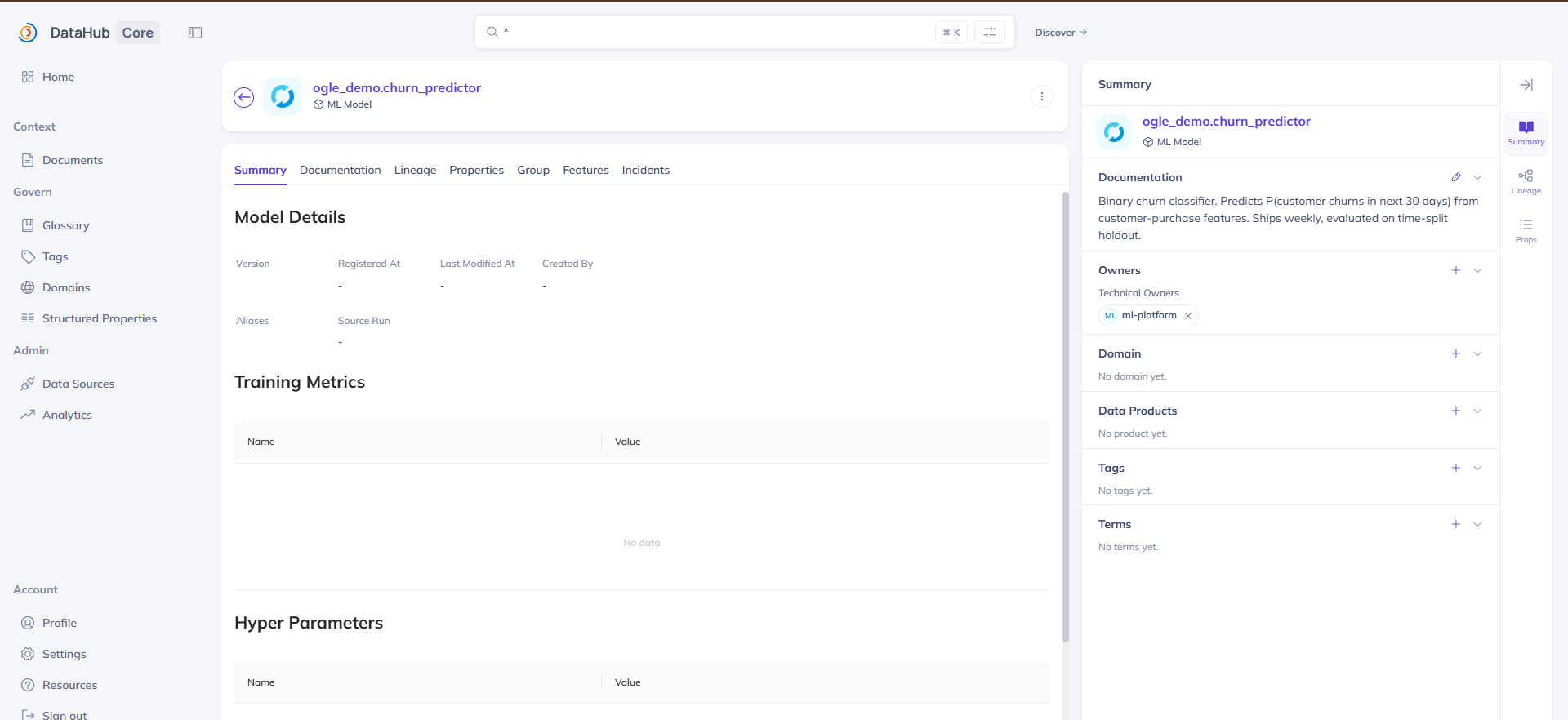The width and height of the screenshot is (1568, 720).
Task: Open search filters icon in search bar
Action: (x=990, y=32)
